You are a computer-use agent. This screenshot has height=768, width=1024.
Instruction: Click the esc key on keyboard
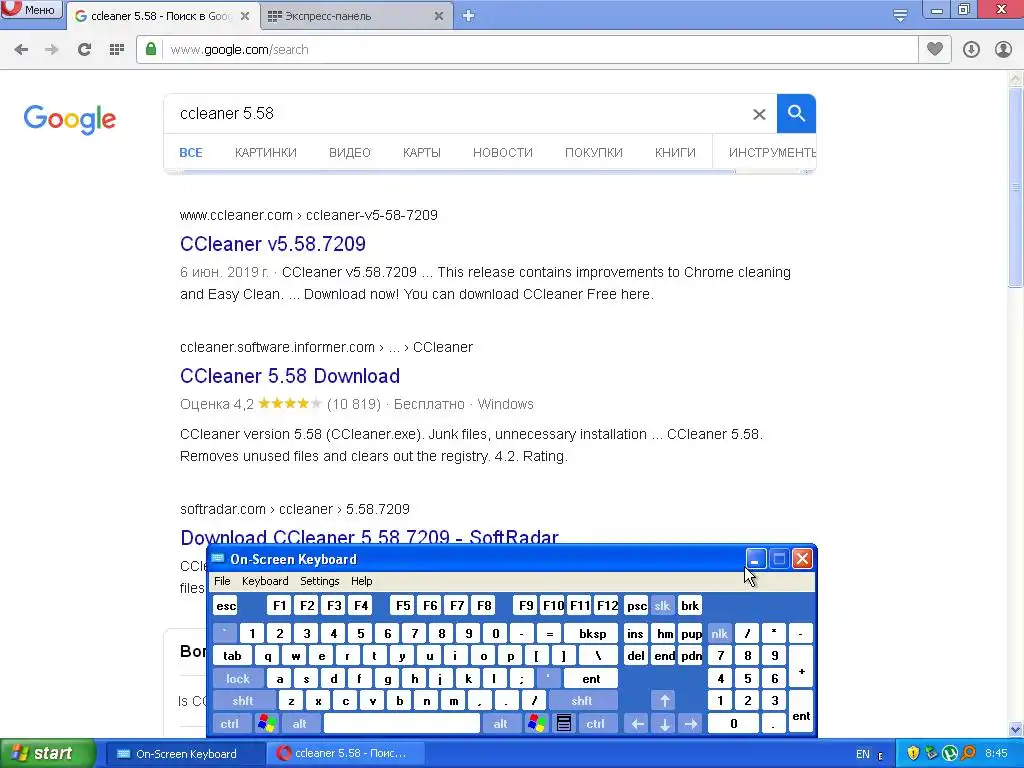click(226, 606)
